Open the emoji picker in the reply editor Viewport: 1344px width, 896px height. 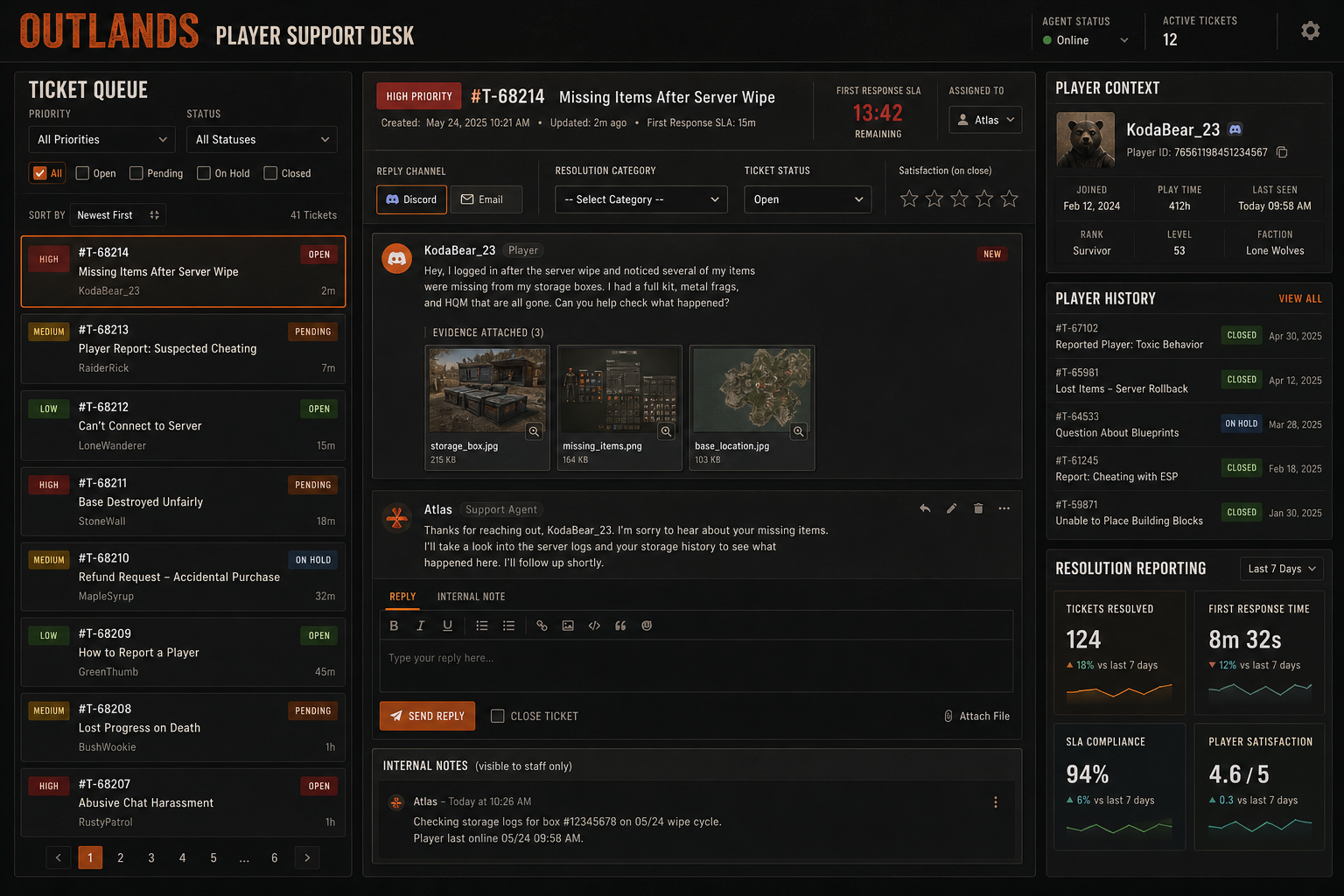tap(647, 626)
